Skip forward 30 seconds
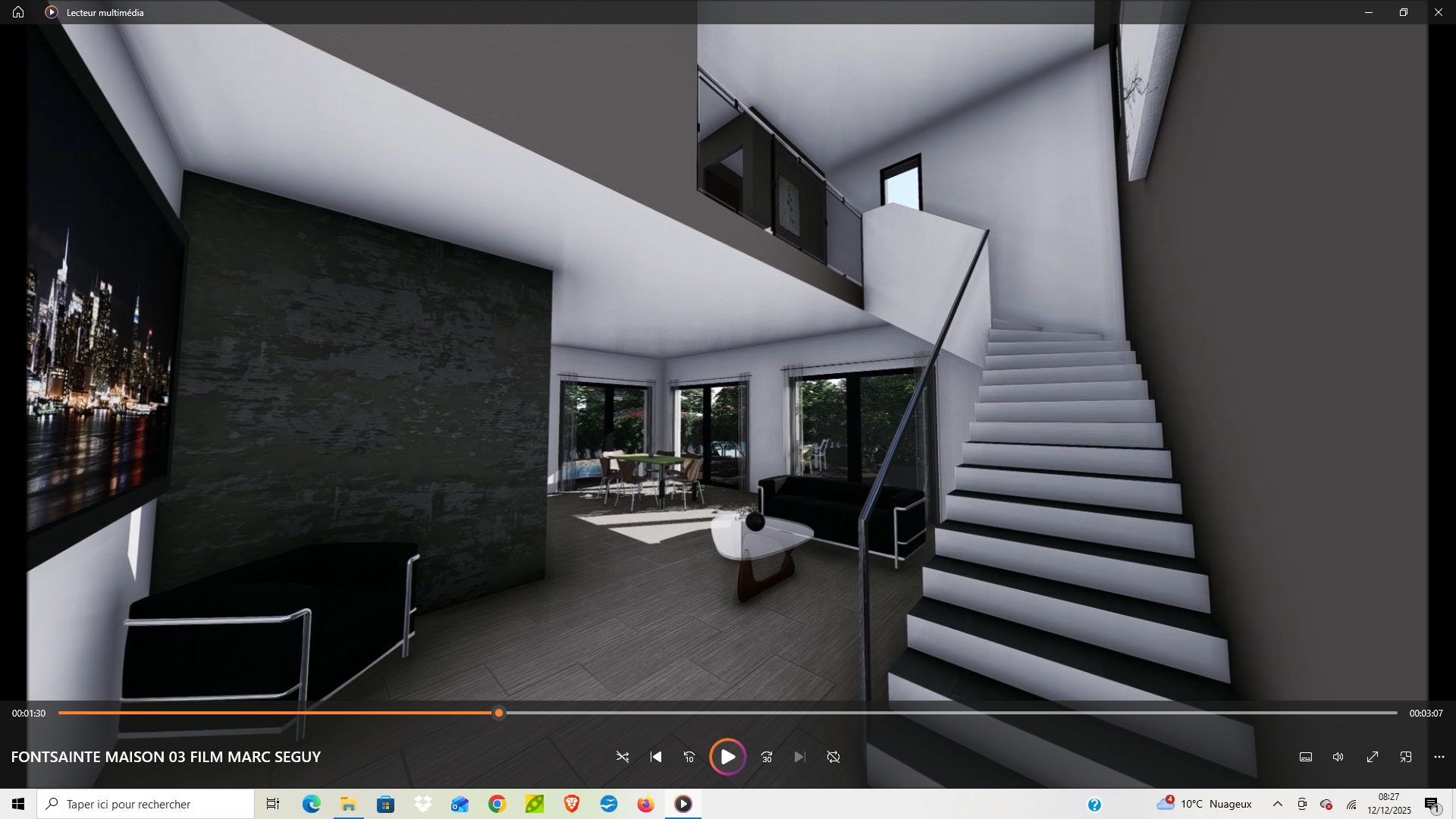1456x819 pixels. tap(767, 757)
